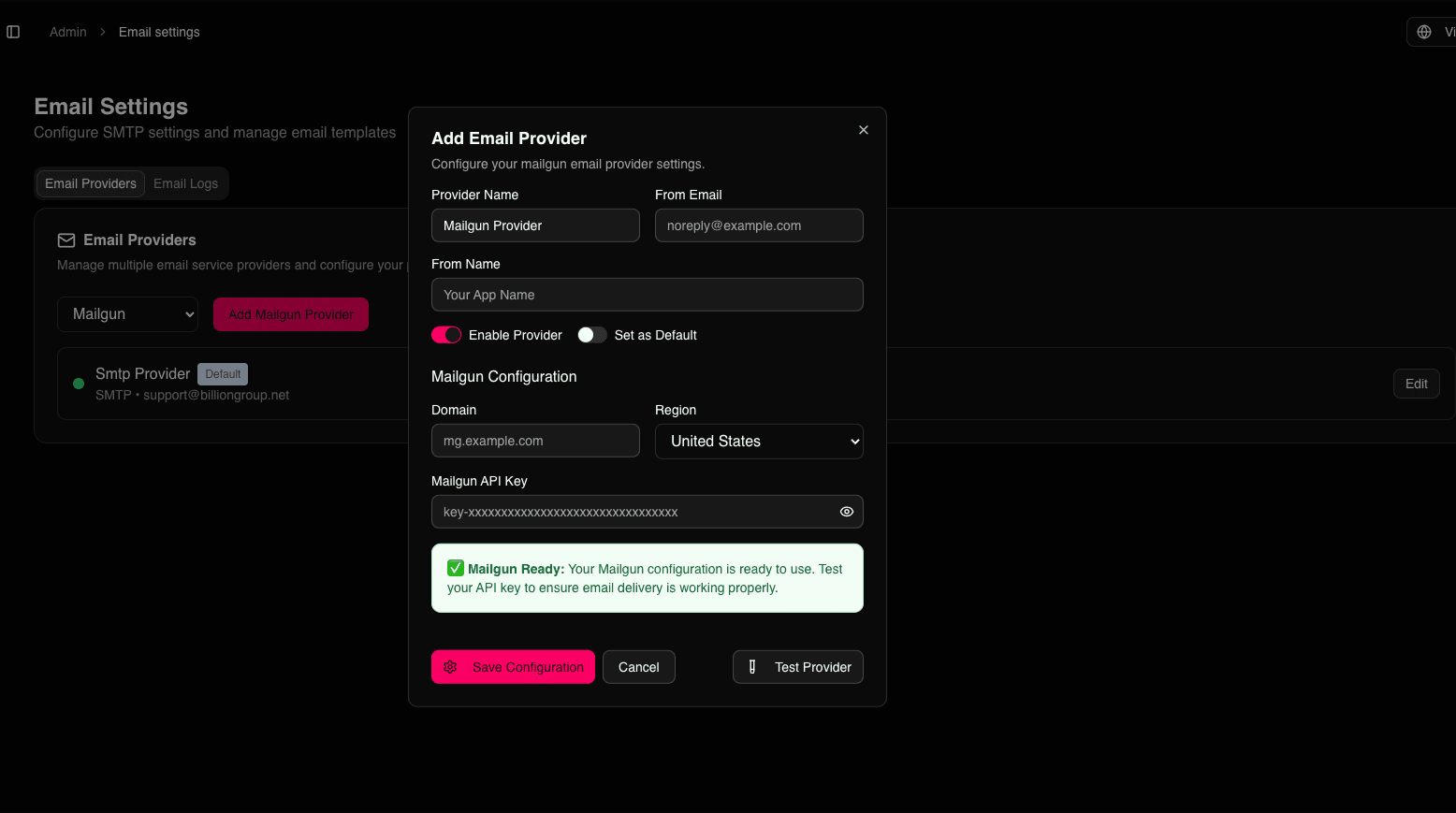Click the From Email input field

759,225
